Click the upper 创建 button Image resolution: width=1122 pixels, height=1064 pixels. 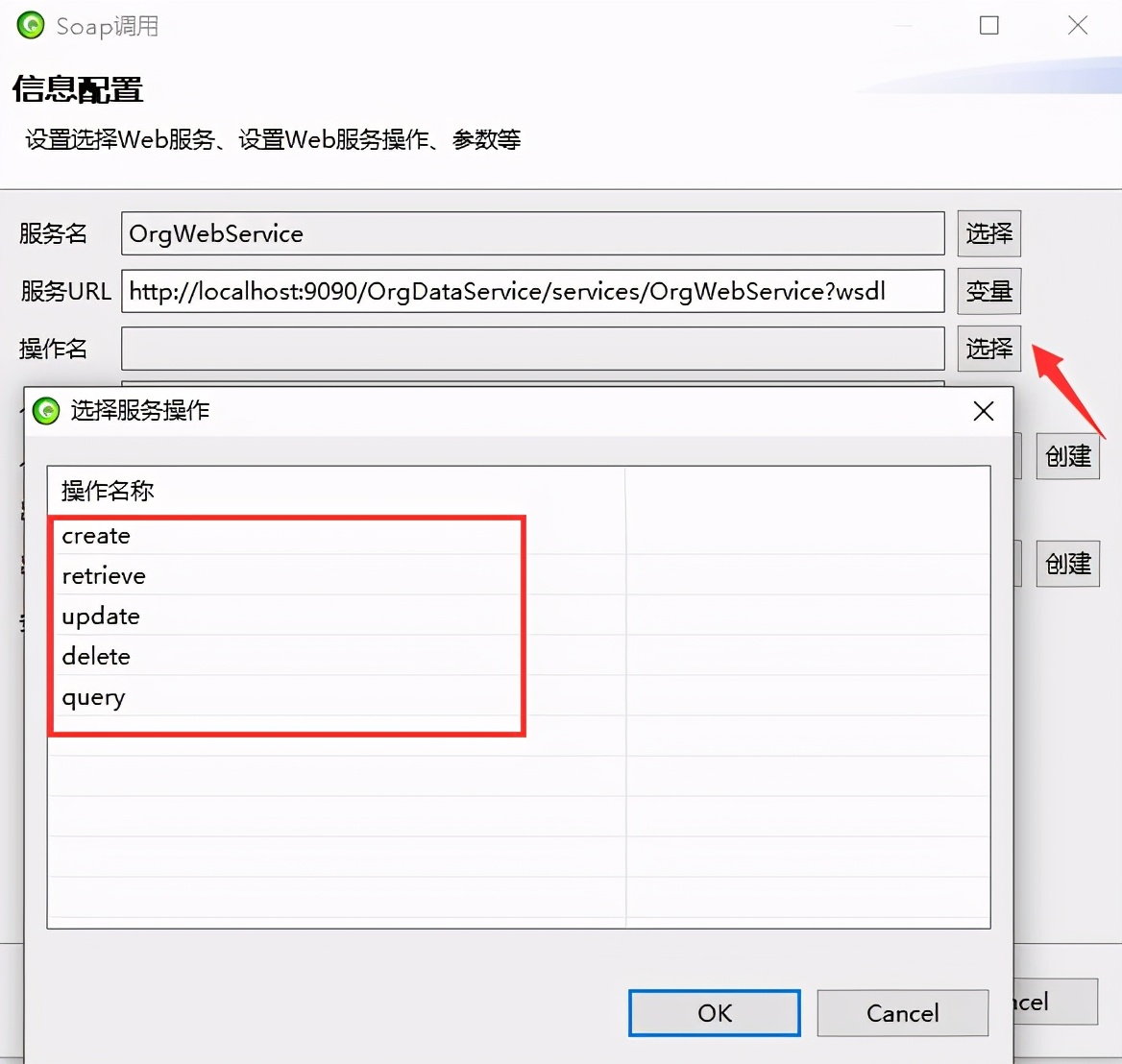click(1067, 456)
